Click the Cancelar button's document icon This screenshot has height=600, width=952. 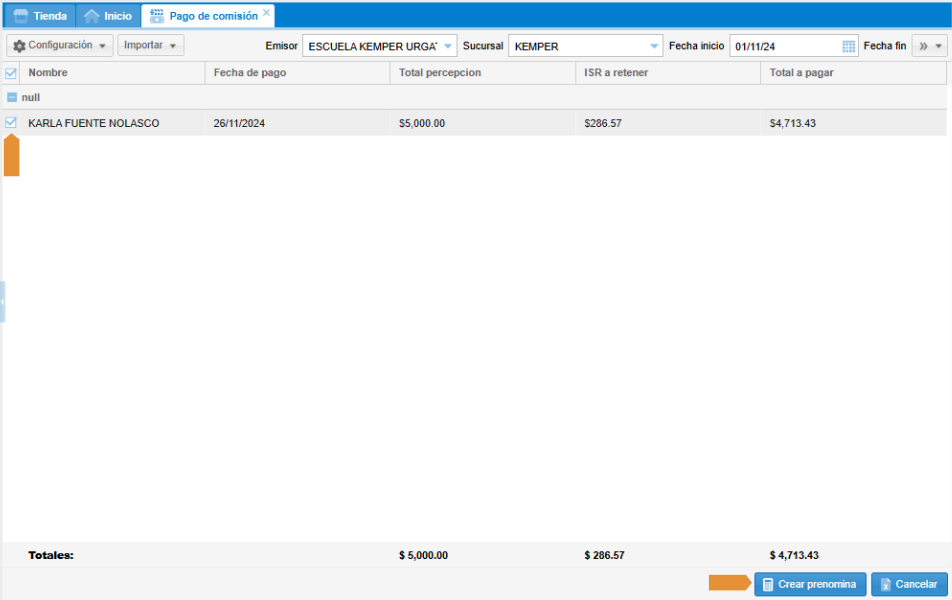[x=883, y=584]
